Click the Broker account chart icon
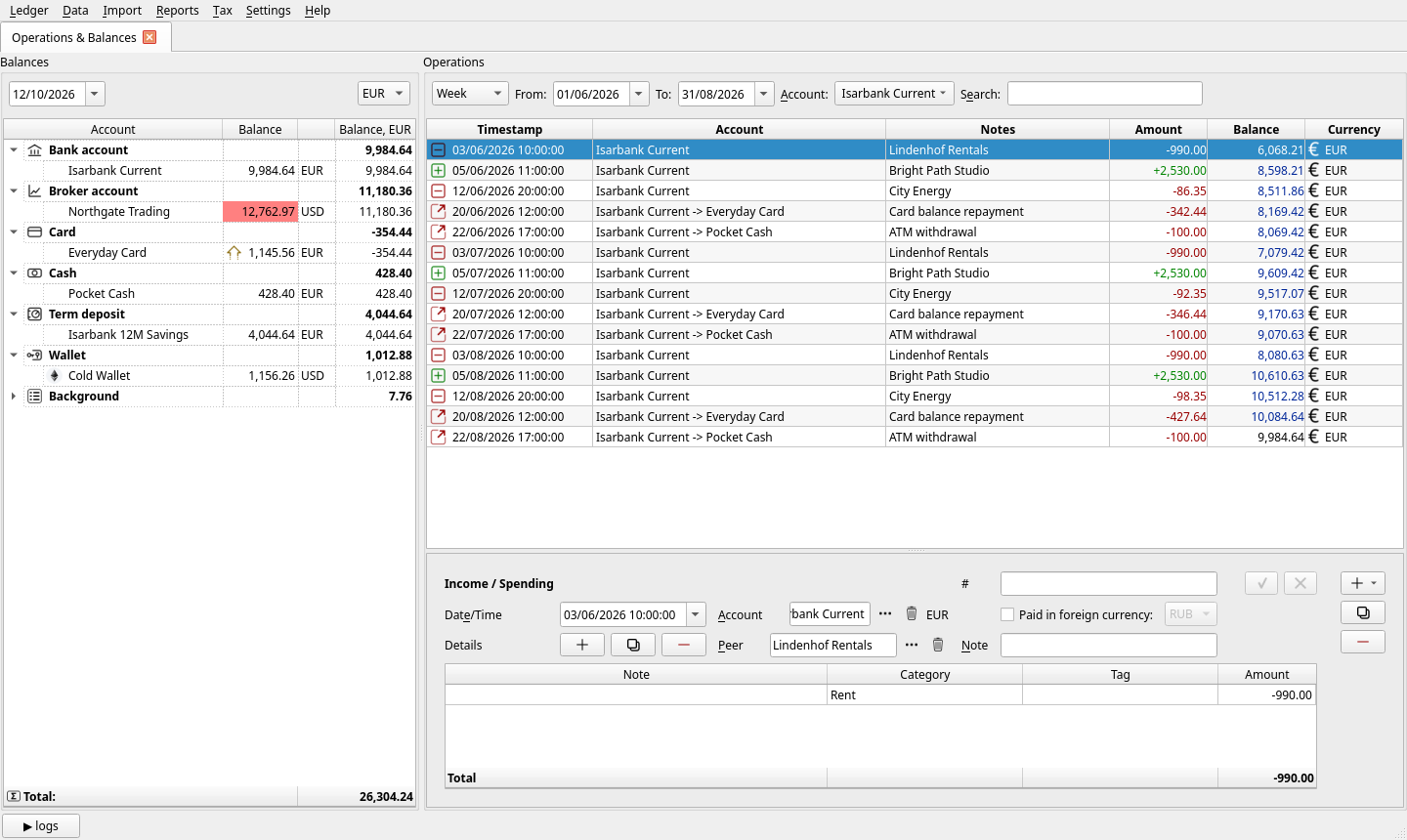This screenshot has height=840, width=1407. (x=34, y=191)
